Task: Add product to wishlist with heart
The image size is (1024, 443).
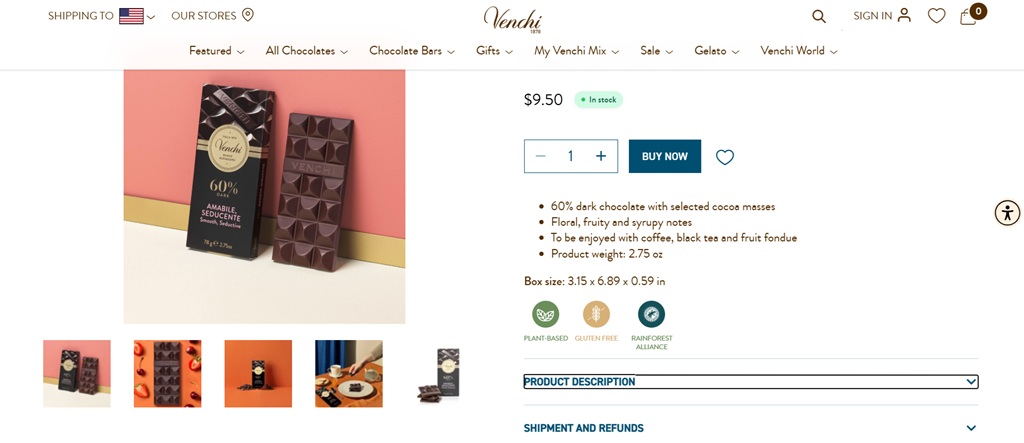Action: tap(725, 157)
